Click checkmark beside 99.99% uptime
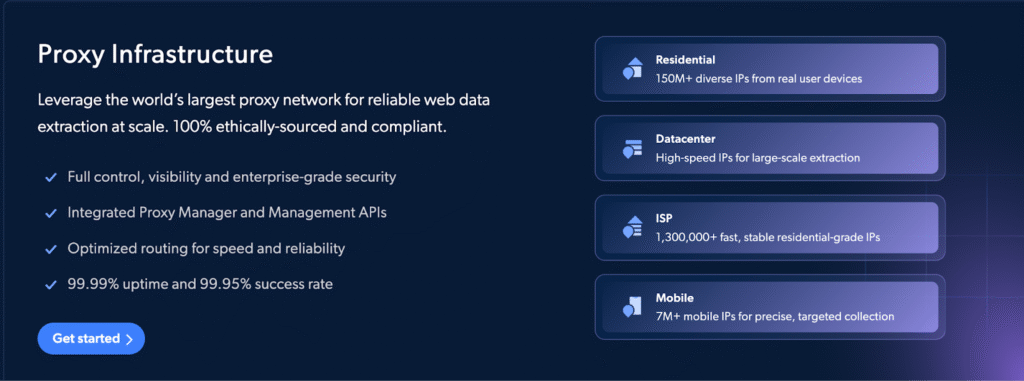The height and width of the screenshot is (381, 1024). [x=50, y=285]
